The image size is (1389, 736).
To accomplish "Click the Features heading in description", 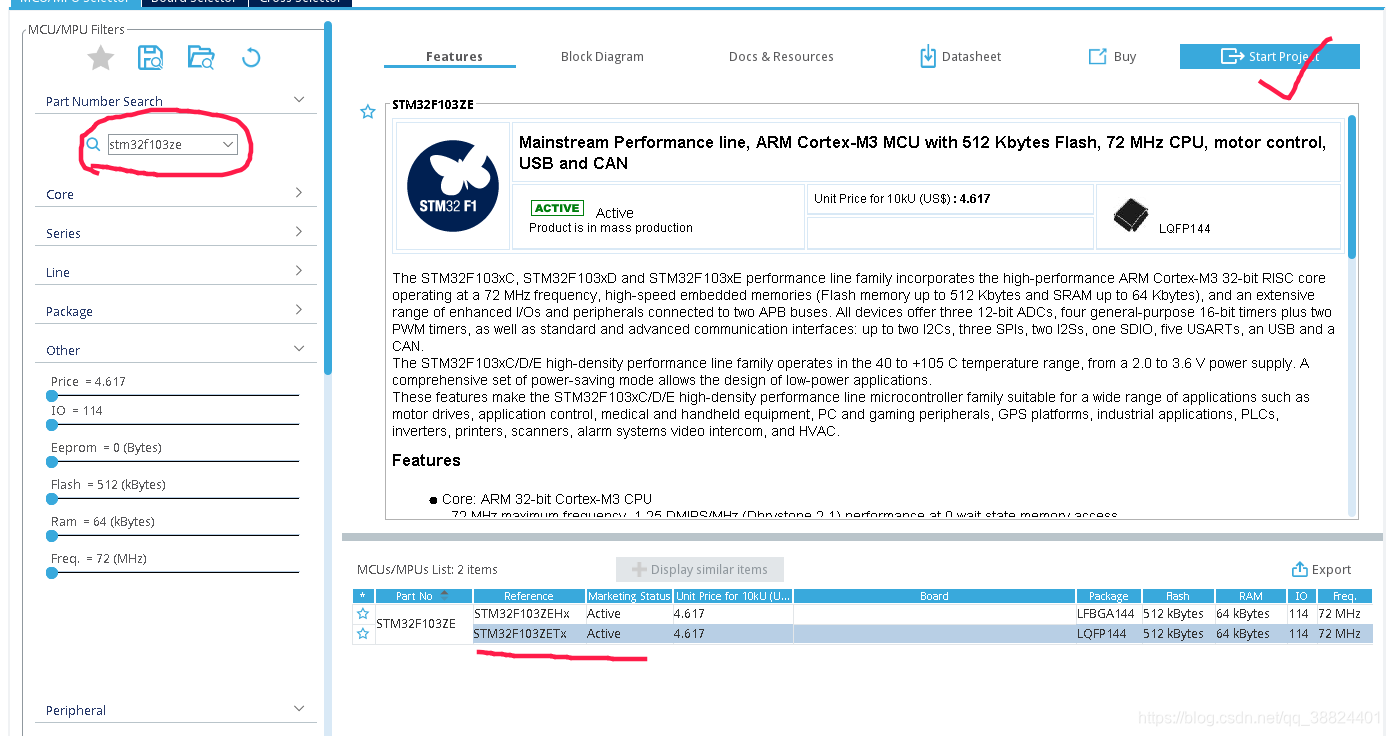I will tap(426, 460).
